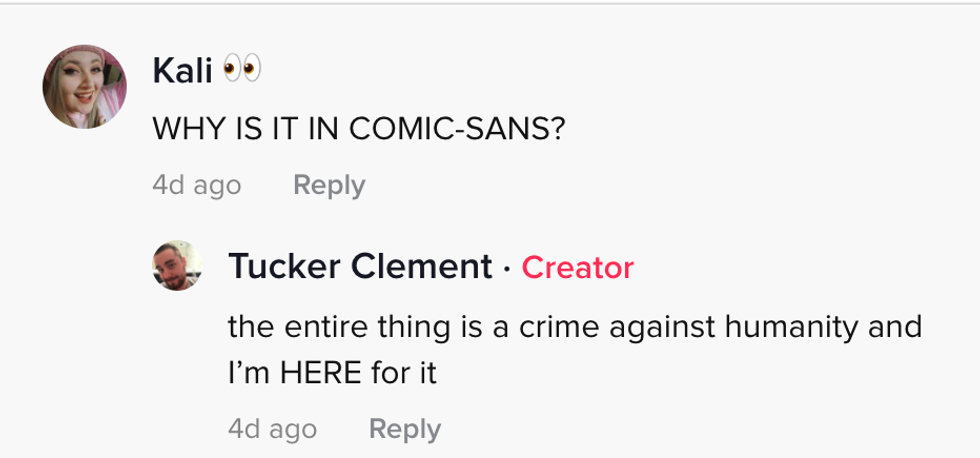Screen dimensions: 980x458
Task: Click the 4d ago timestamp under Tucker's reply
Action: [272, 429]
